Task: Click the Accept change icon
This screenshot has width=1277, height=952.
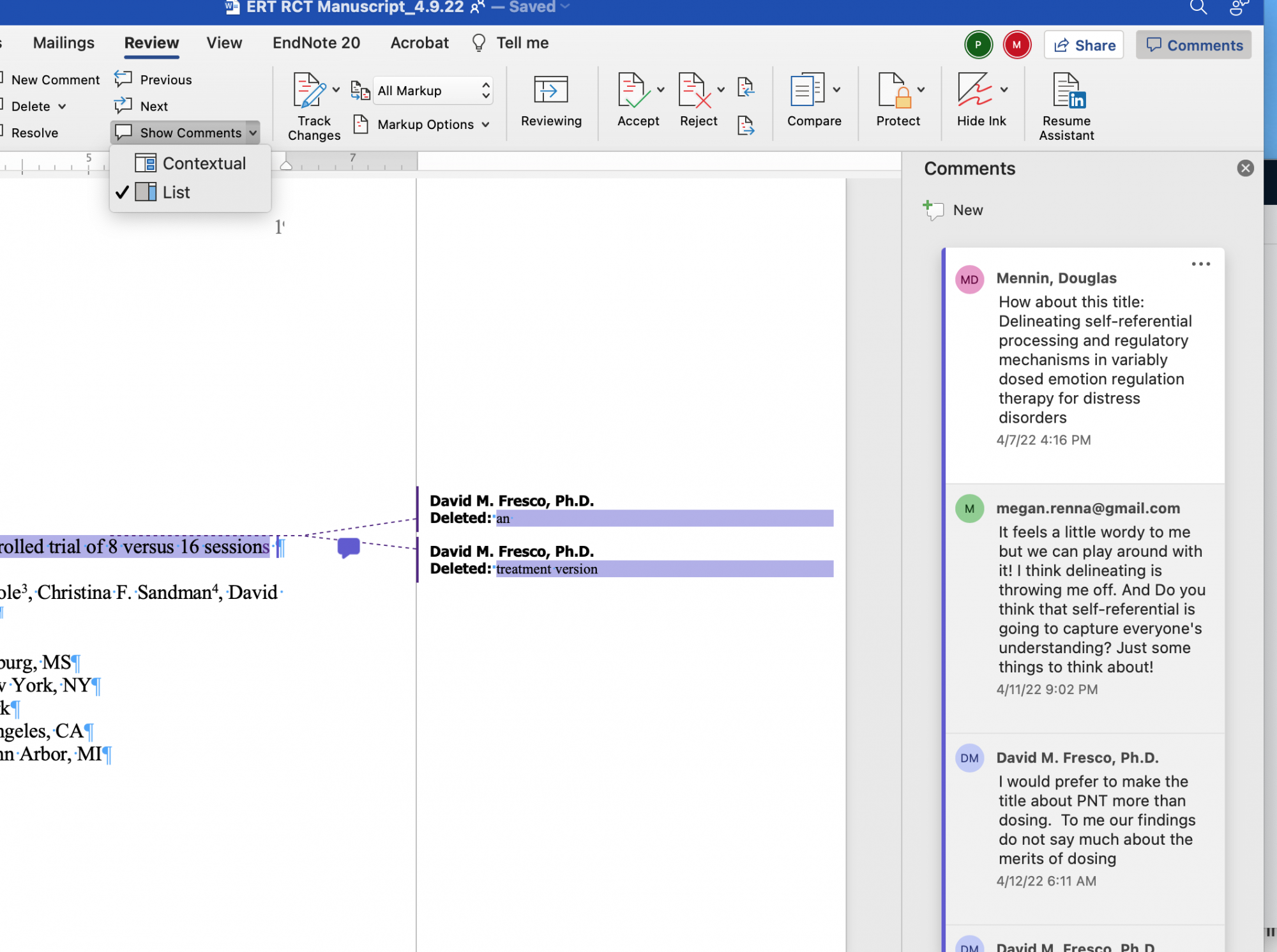Action: point(633,91)
